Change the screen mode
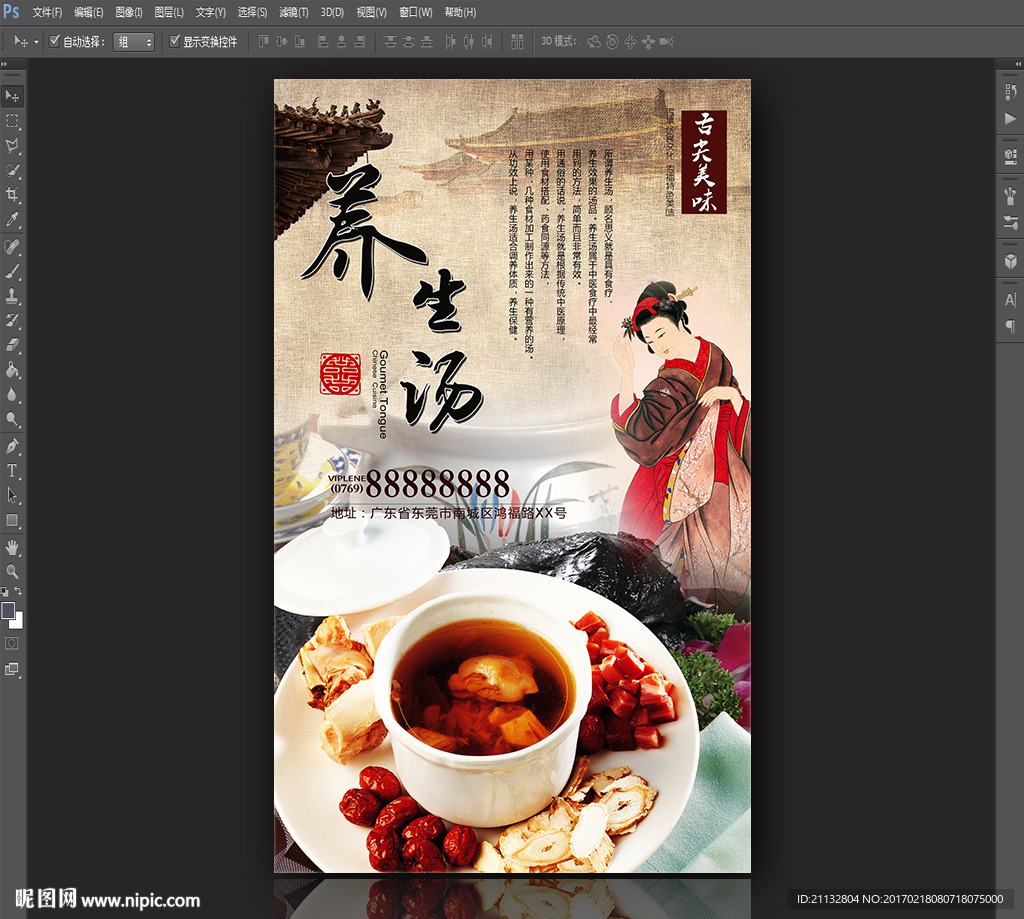Image resolution: width=1024 pixels, height=919 pixels. (12, 669)
